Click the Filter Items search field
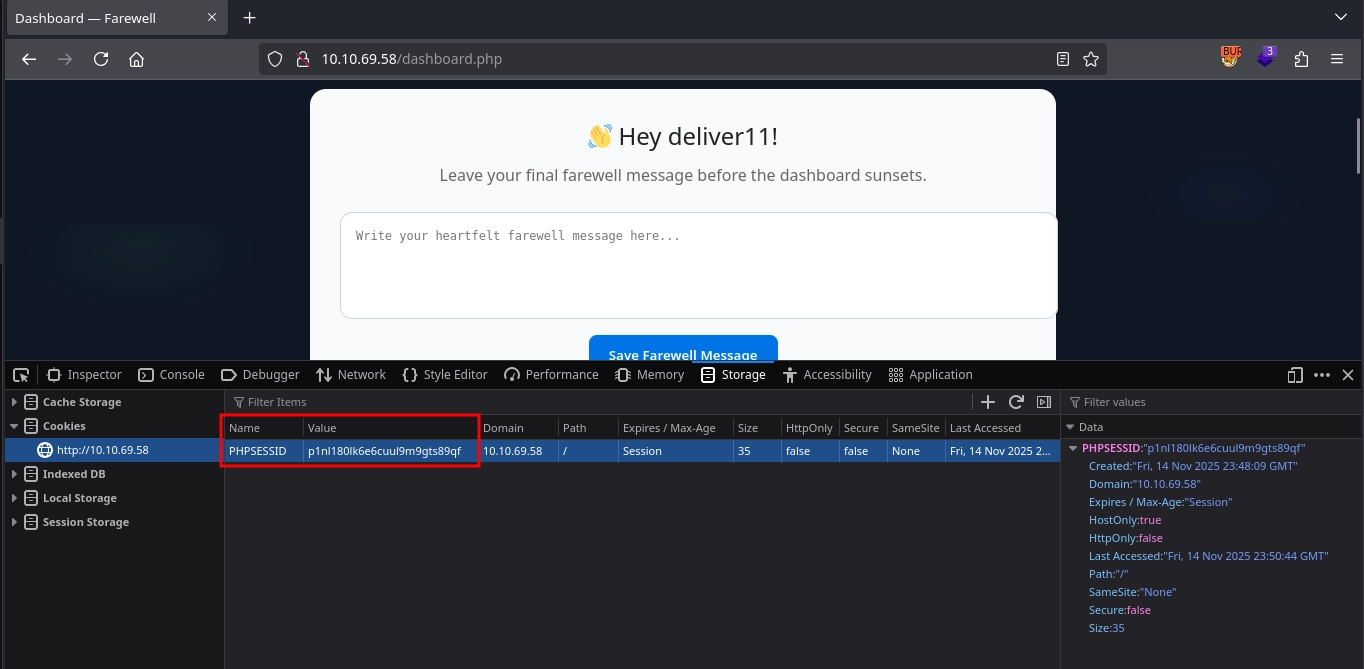Viewport: 1364px width, 669px height. pos(600,402)
